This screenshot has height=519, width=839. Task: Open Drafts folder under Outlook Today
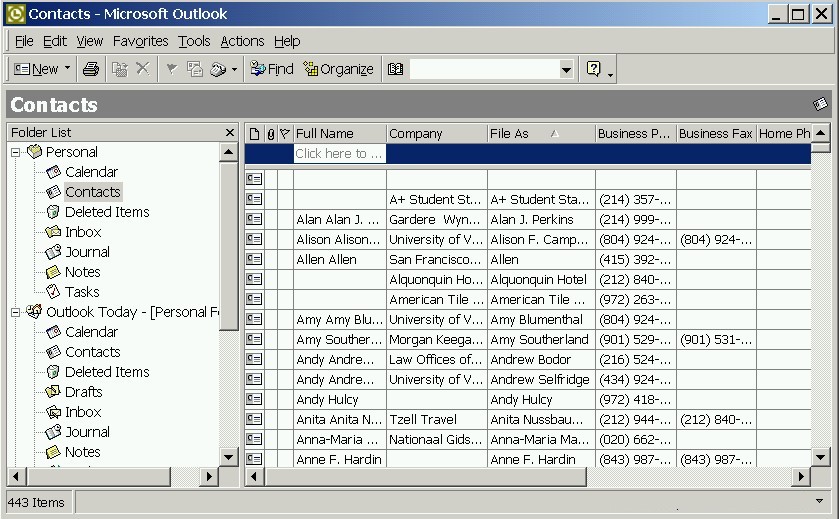[83, 392]
